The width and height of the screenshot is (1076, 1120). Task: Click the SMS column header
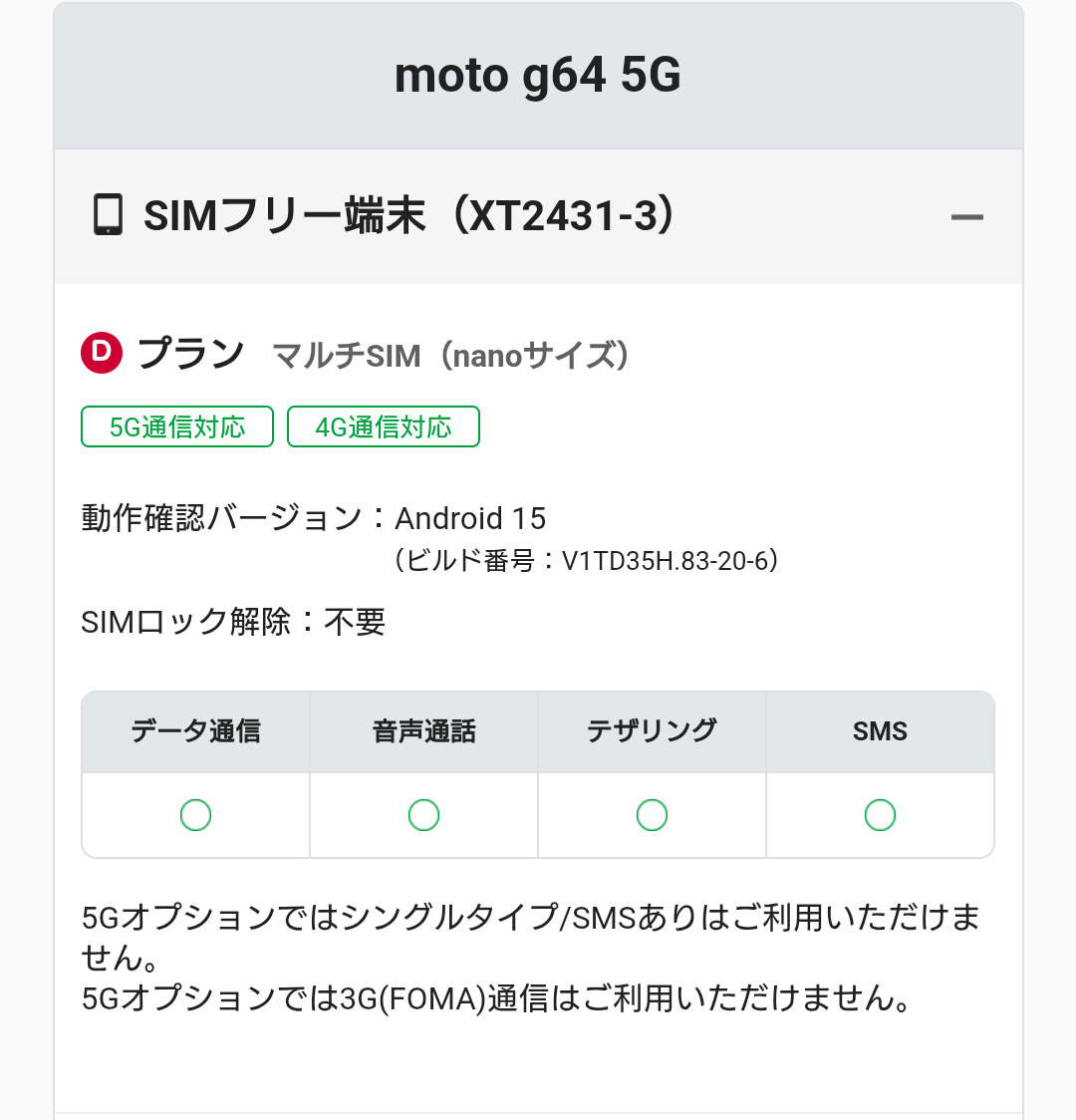[x=880, y=731]
